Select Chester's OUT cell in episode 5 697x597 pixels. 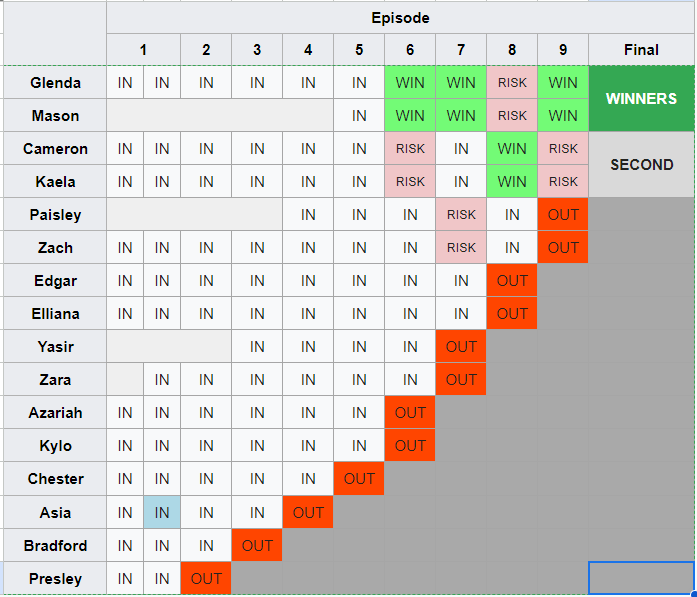coord(359,479)
